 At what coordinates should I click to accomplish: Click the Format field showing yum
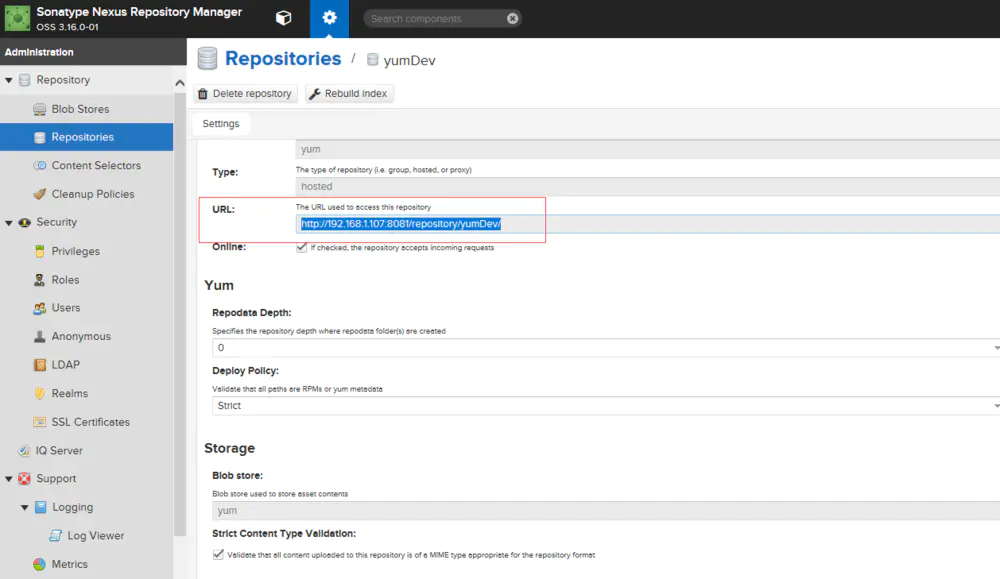(x=647, y=149)
